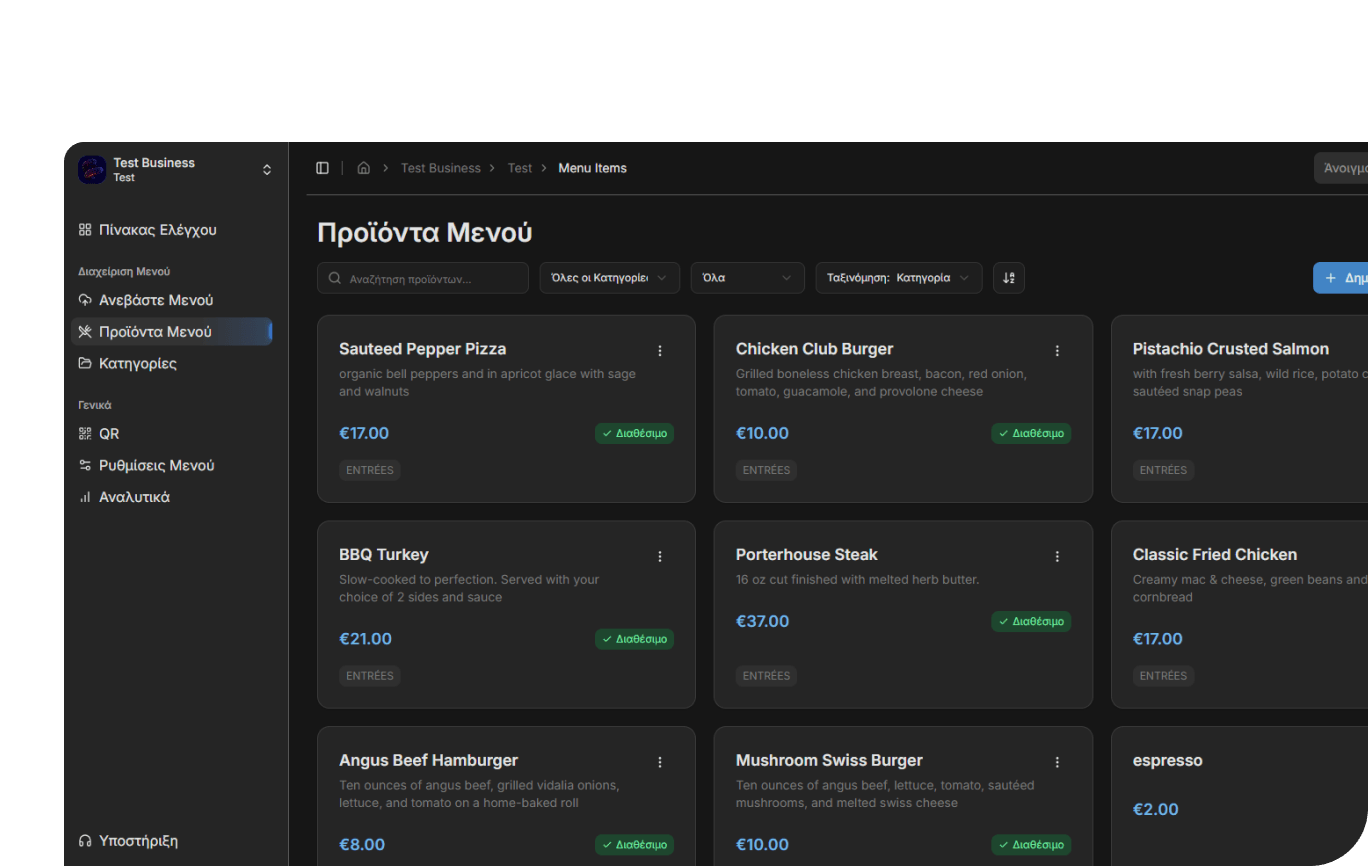Screen dimensions: 1368x866
Task: Click the BBQ Turkey title
Action: 384,555
